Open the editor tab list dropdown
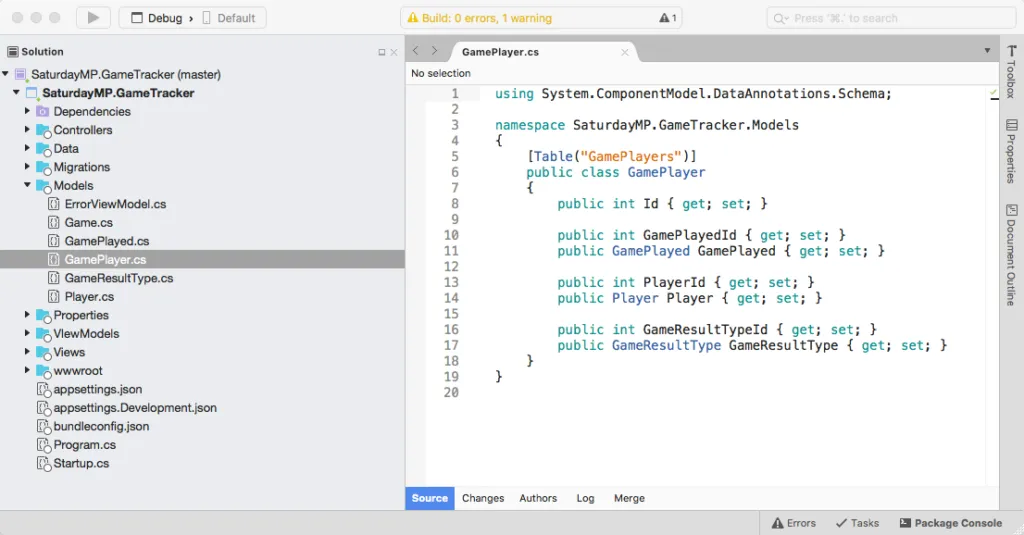The height and width of the screenshot is (535, 1024). coord(987,51)
